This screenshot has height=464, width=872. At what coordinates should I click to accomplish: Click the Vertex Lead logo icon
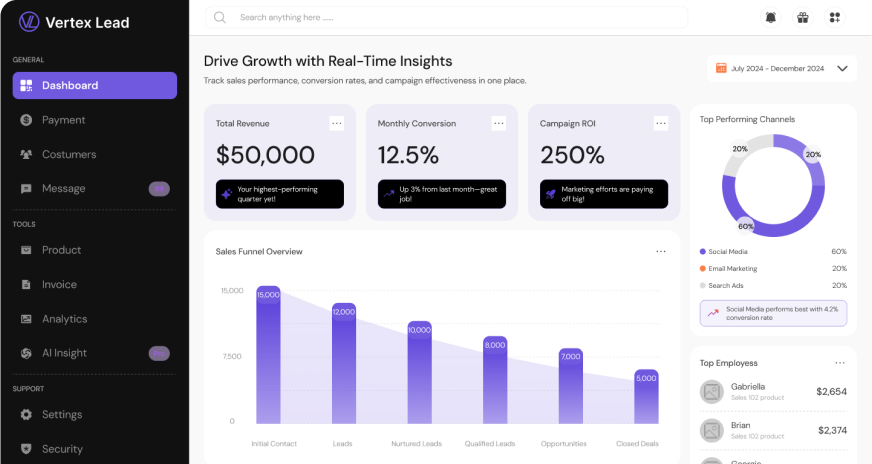[x=29, y=22]
